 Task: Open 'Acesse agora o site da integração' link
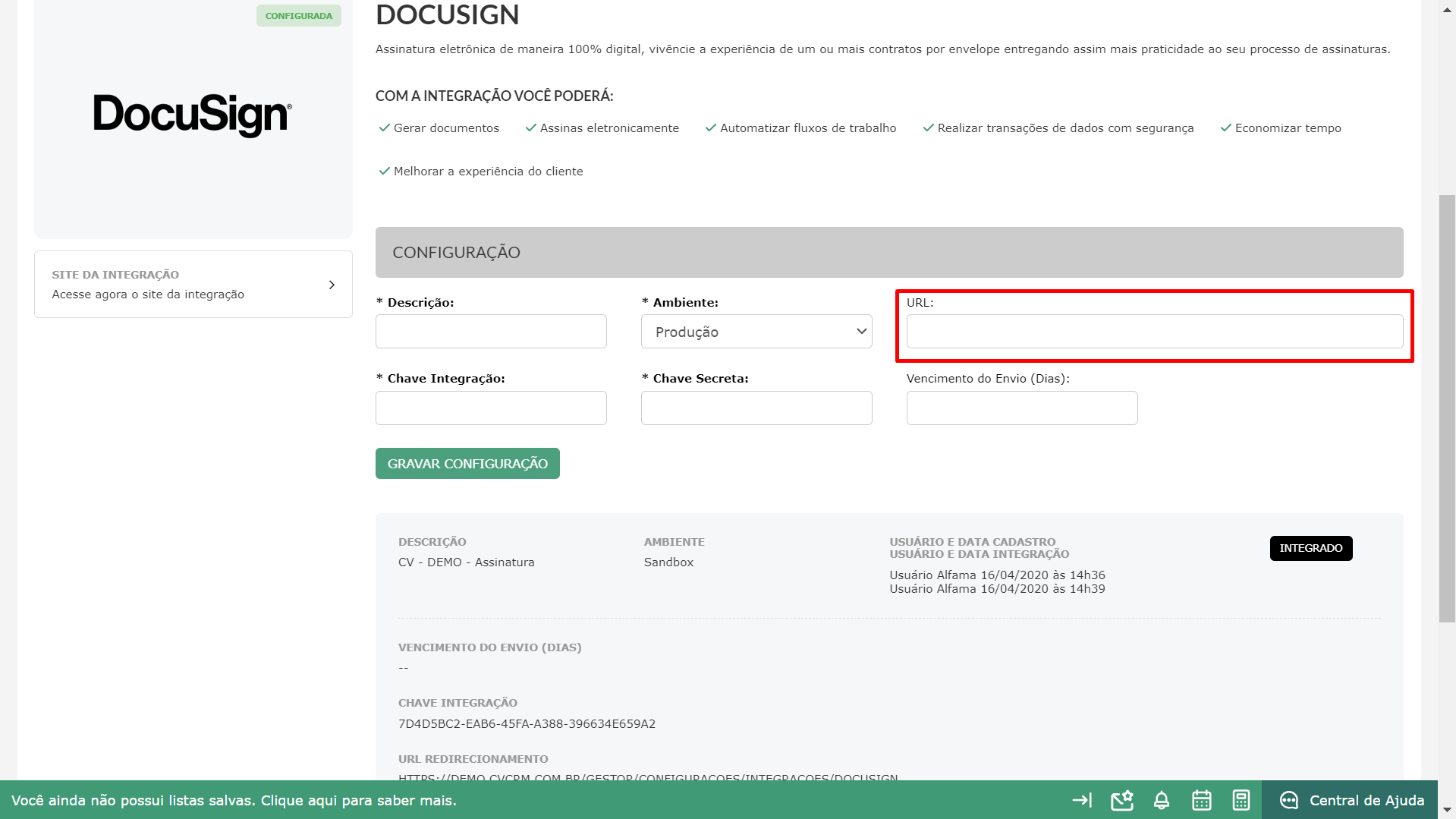click(x=148, y=295)
